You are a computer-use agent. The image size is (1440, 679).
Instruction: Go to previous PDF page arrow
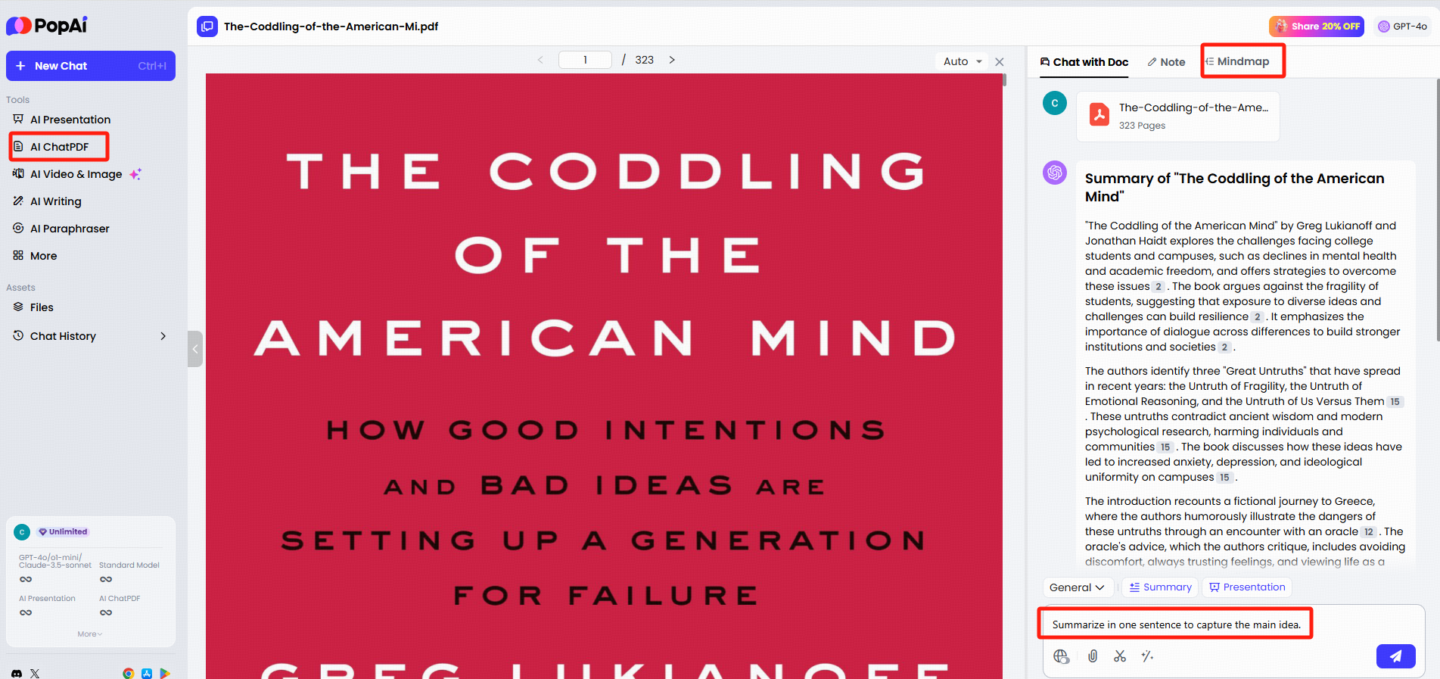click(x=541, y=60)
